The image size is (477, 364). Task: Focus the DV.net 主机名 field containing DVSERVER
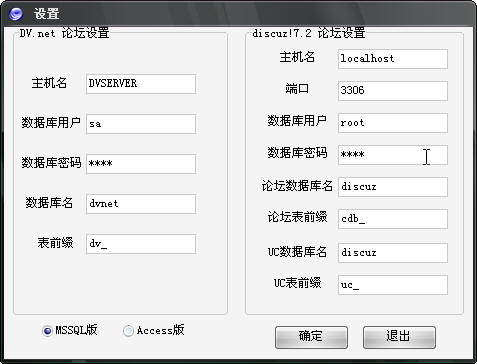click(141, 84)
